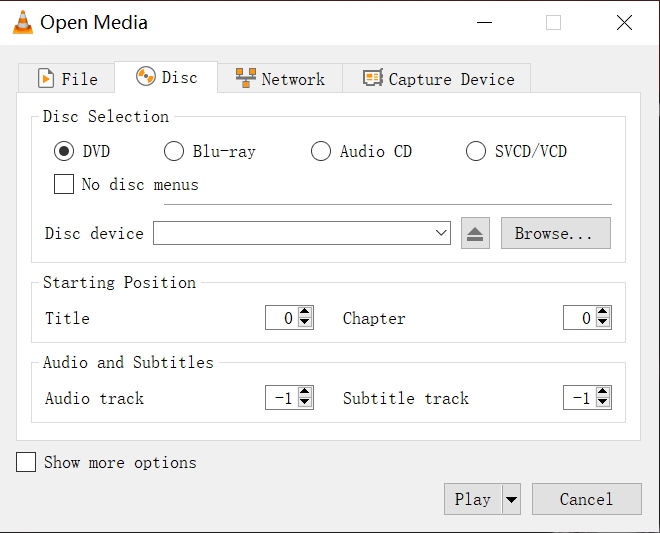Decrease the Chapter spinner value
660x533 pixels.
[603, 324]
